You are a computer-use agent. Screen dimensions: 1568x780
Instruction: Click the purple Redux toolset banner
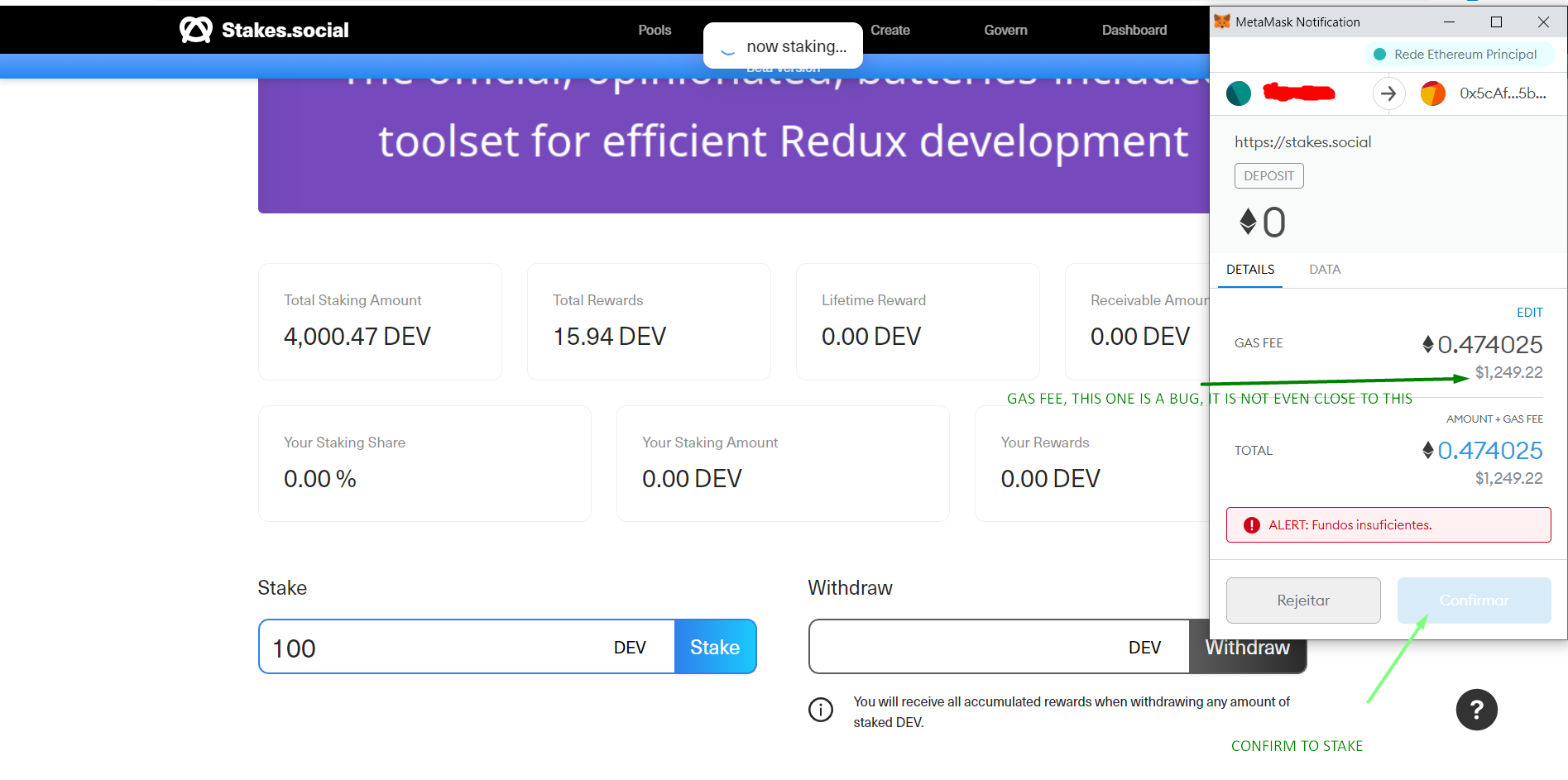click(x=734, y=146)
